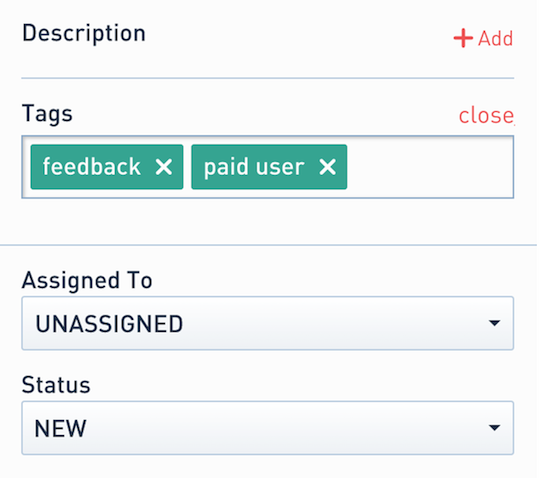
Task: Close the tags editor
Action: click(486, 115)
